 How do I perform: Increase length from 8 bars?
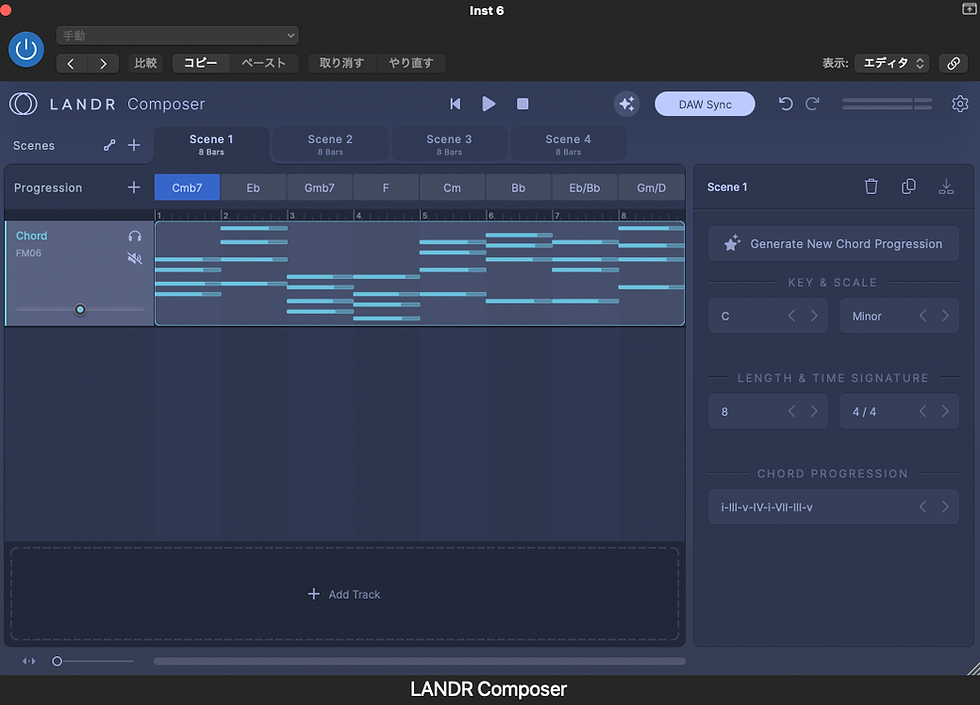[814, 411]
